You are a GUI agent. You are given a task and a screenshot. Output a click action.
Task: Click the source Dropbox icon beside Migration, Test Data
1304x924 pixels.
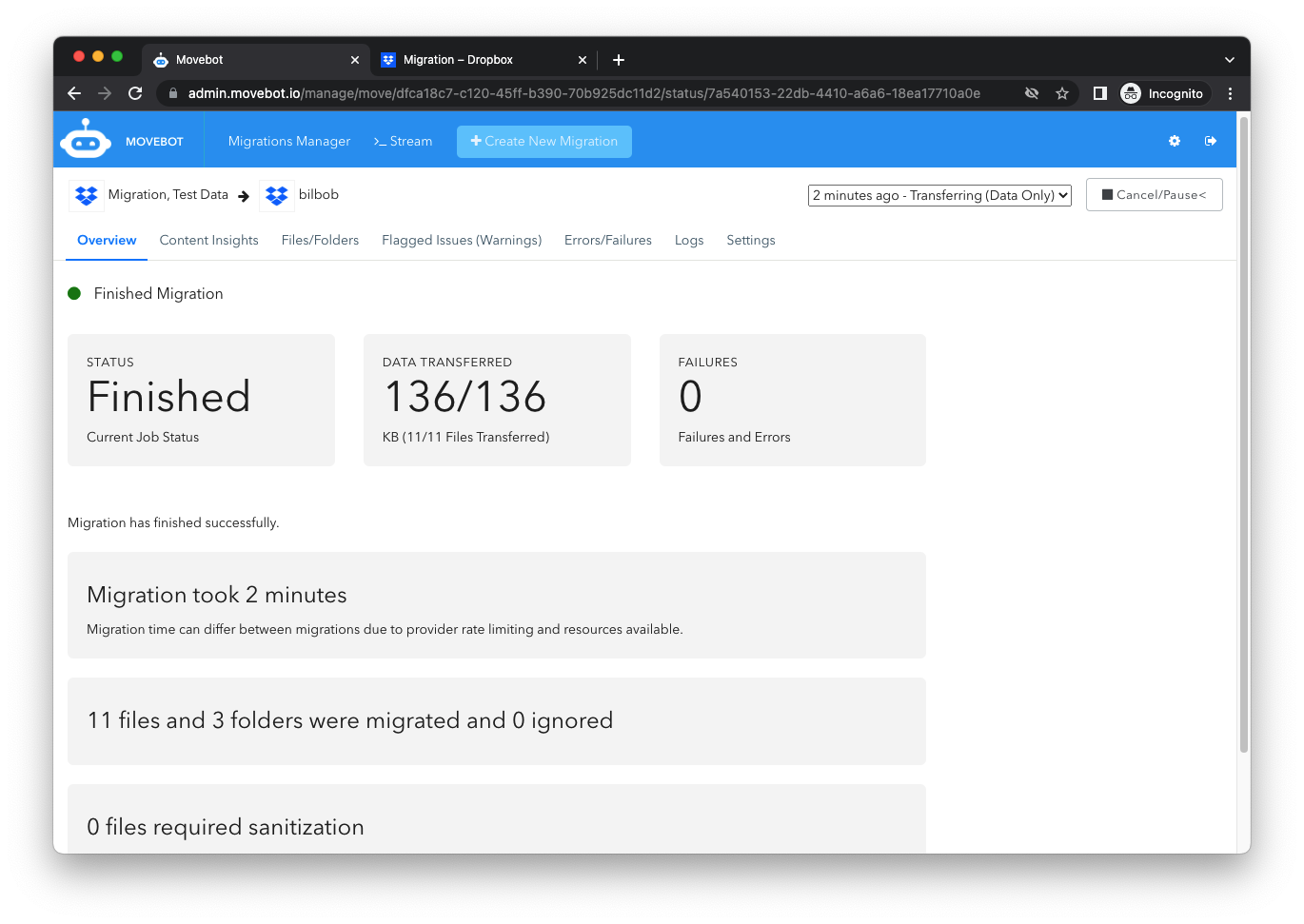(87, 195)
